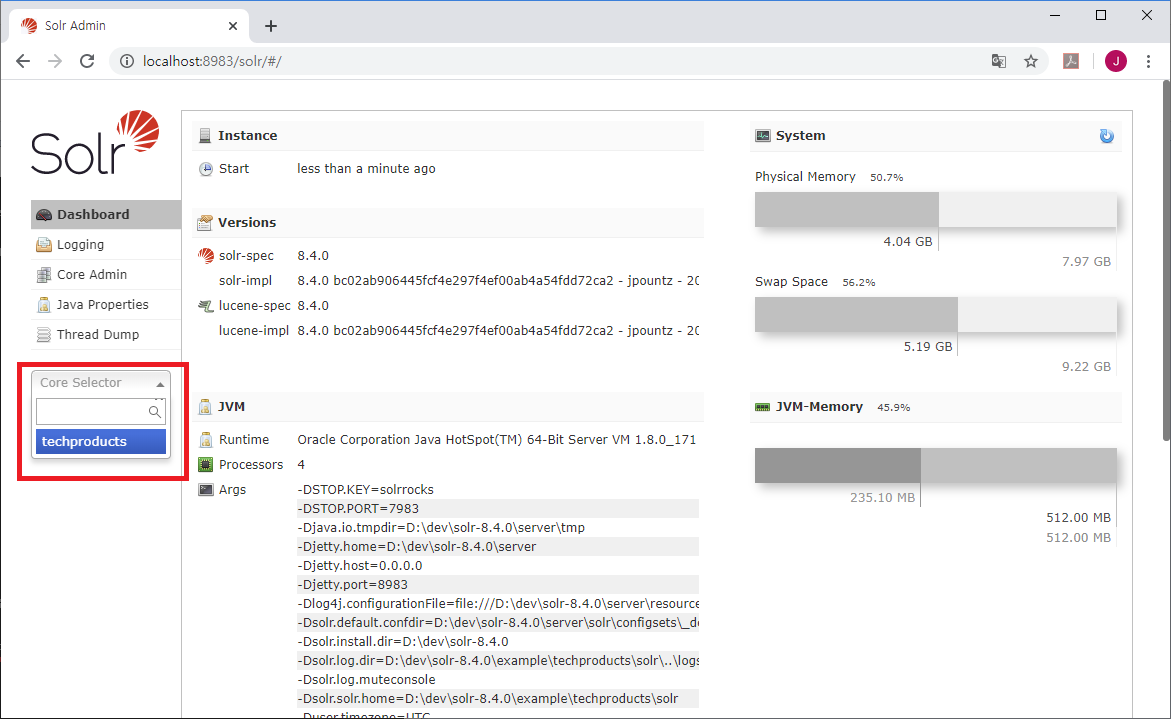The height and width of the screenshot is (719, 1171).
Task: Click the Dashboard gauge icon
Action: point(44,215)
